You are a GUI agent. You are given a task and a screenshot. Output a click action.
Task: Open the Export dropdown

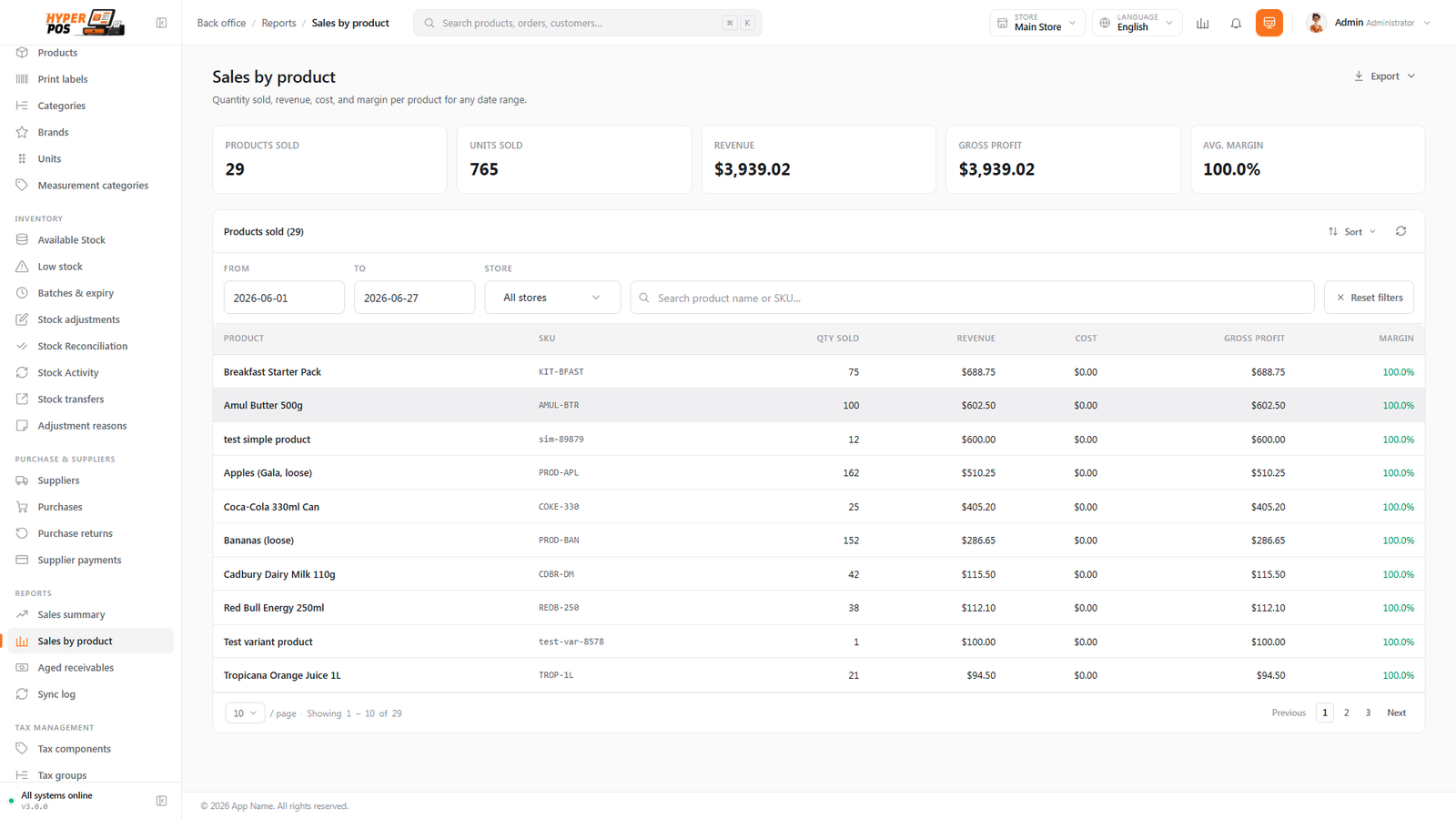[x=1384, y=76]
